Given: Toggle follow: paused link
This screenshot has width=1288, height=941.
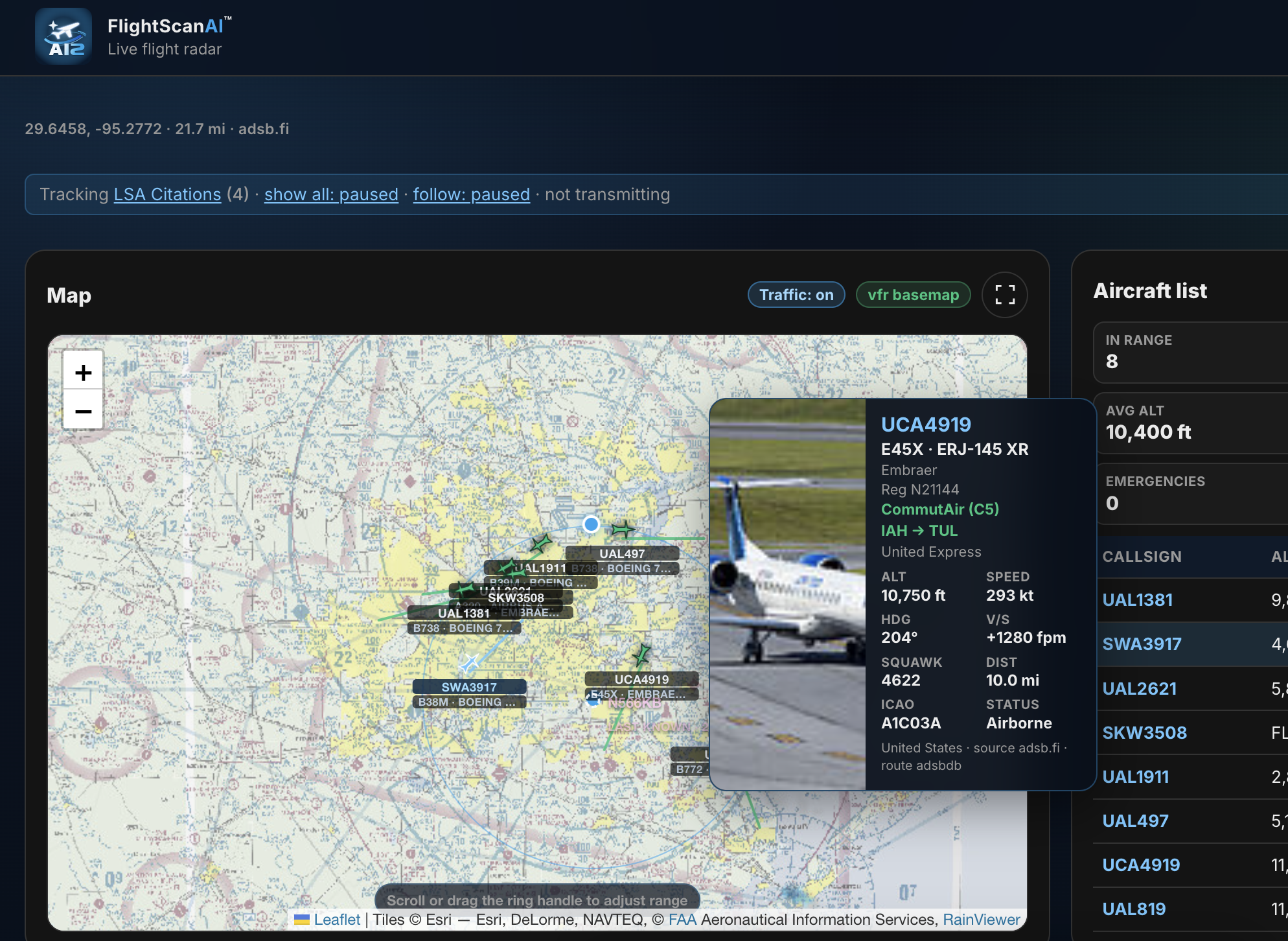Looking at the screenshot, I should tap(472, 194).
